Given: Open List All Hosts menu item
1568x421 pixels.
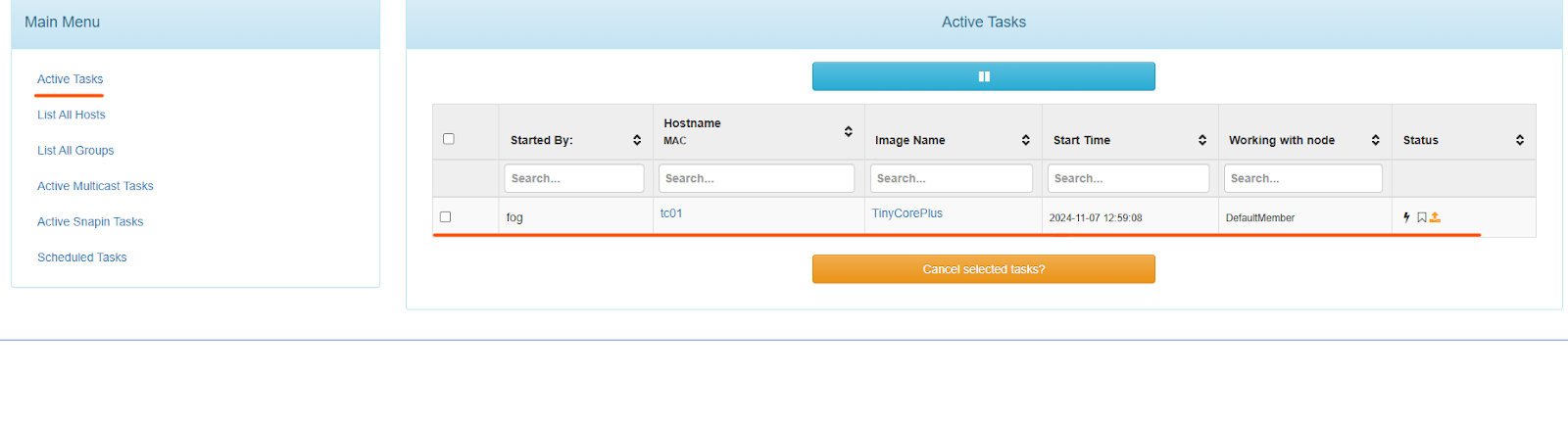Looking at the screenshot, I should (x=72, y=115).
